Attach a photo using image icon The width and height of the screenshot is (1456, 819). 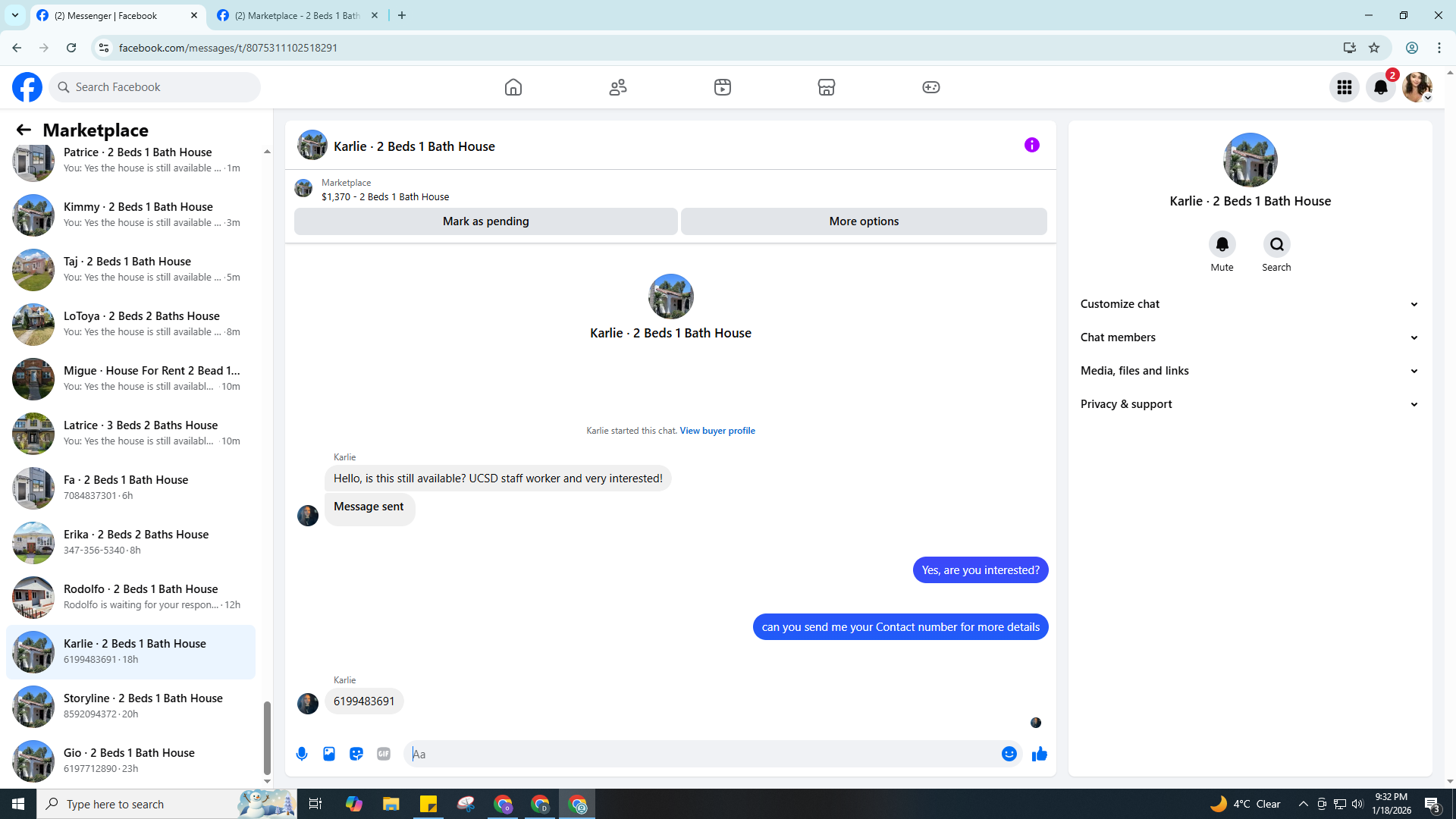(x=329, y=754)
